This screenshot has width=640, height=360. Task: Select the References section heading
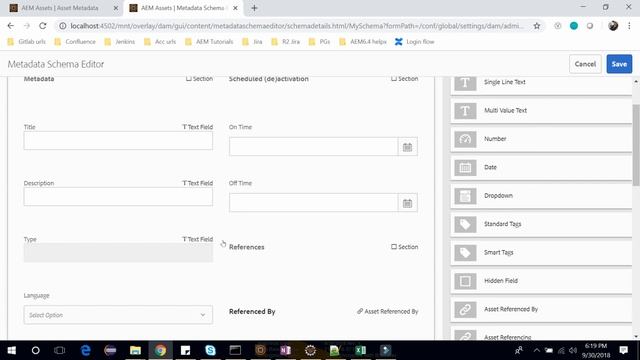click(247, 247)
